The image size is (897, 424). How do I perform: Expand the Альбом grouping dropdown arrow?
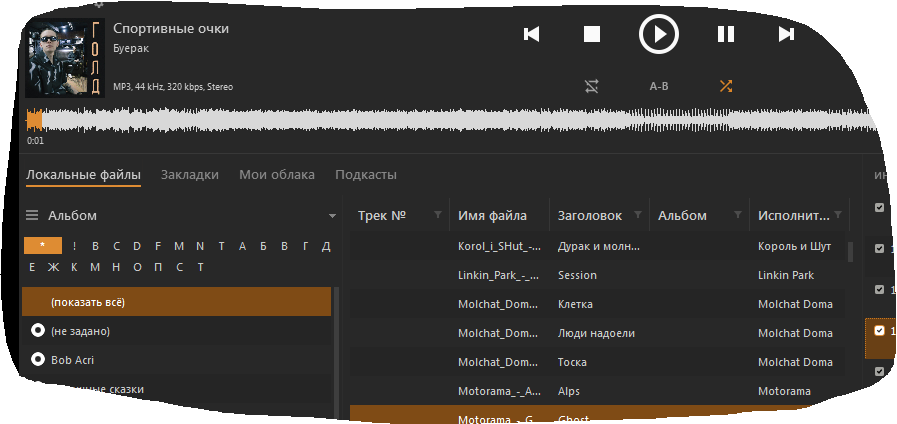tap(332, 216)
